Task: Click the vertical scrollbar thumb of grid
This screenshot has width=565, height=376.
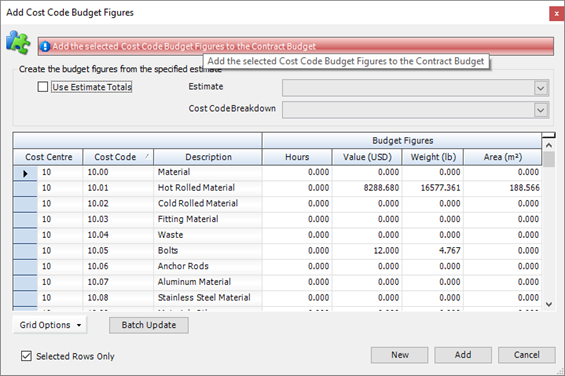Action: tap(549, 159)
